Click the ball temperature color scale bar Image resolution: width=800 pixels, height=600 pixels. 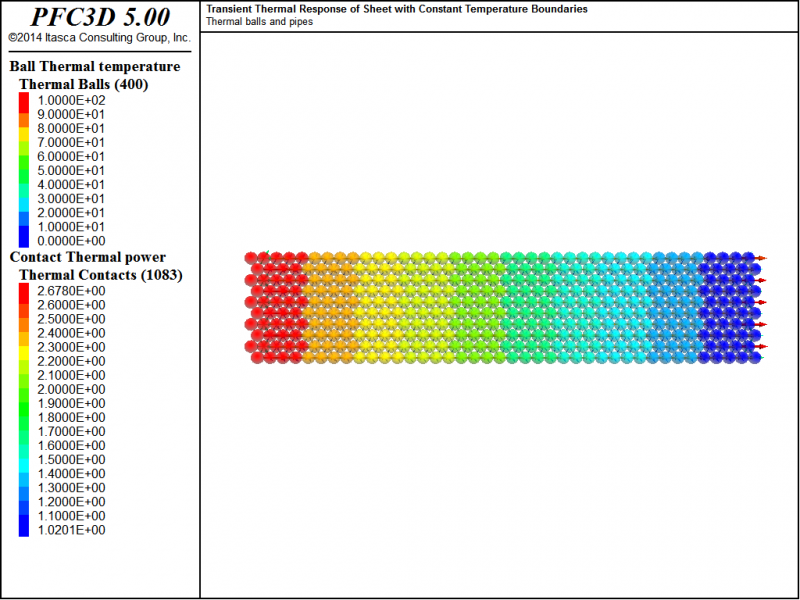(24, 170)
